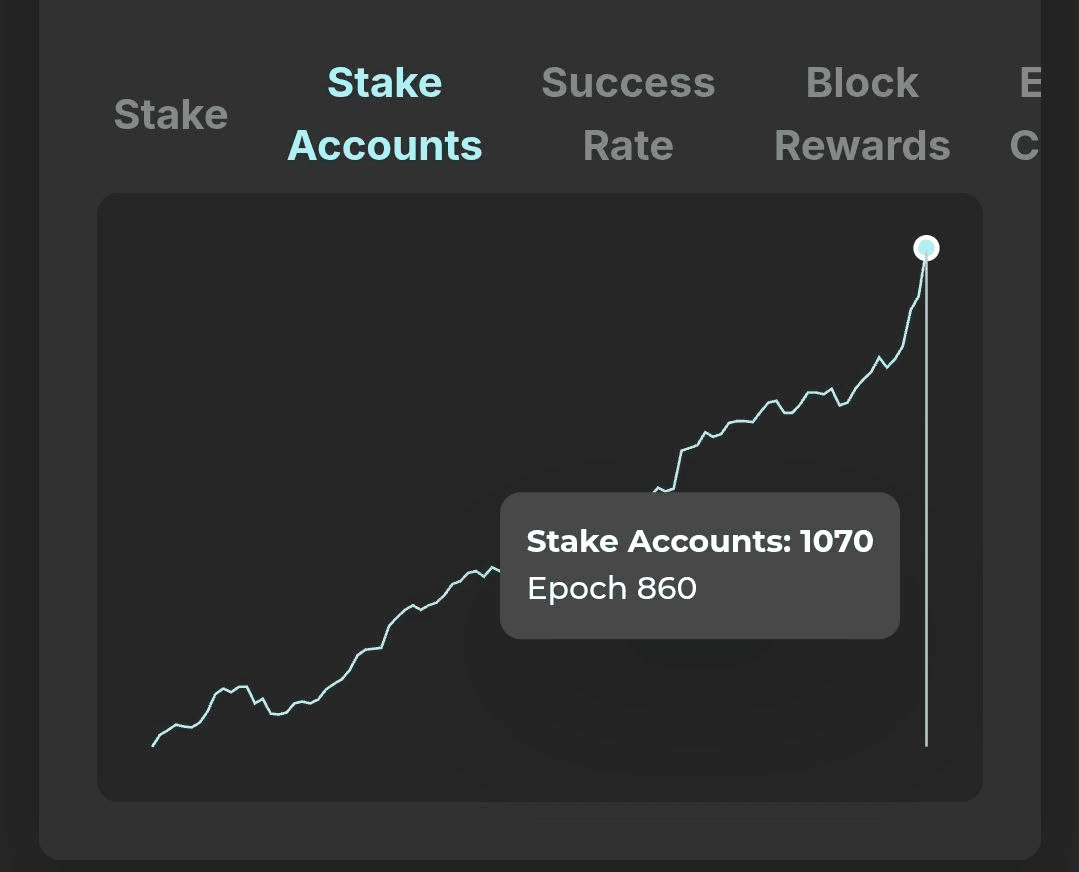Click the small peak just before final spike

[880, 357]
